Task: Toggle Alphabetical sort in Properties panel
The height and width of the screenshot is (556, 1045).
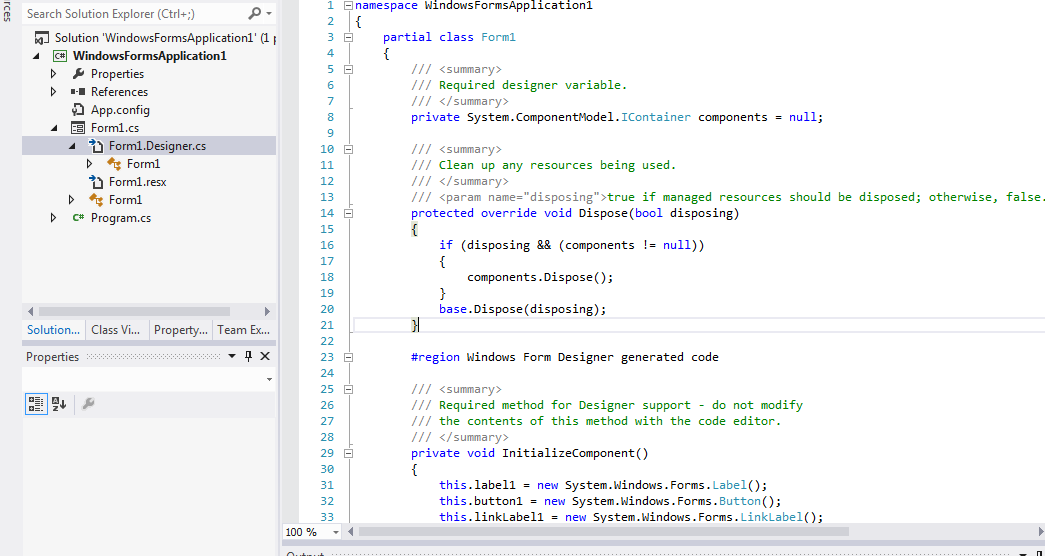Action: point(59,403)
